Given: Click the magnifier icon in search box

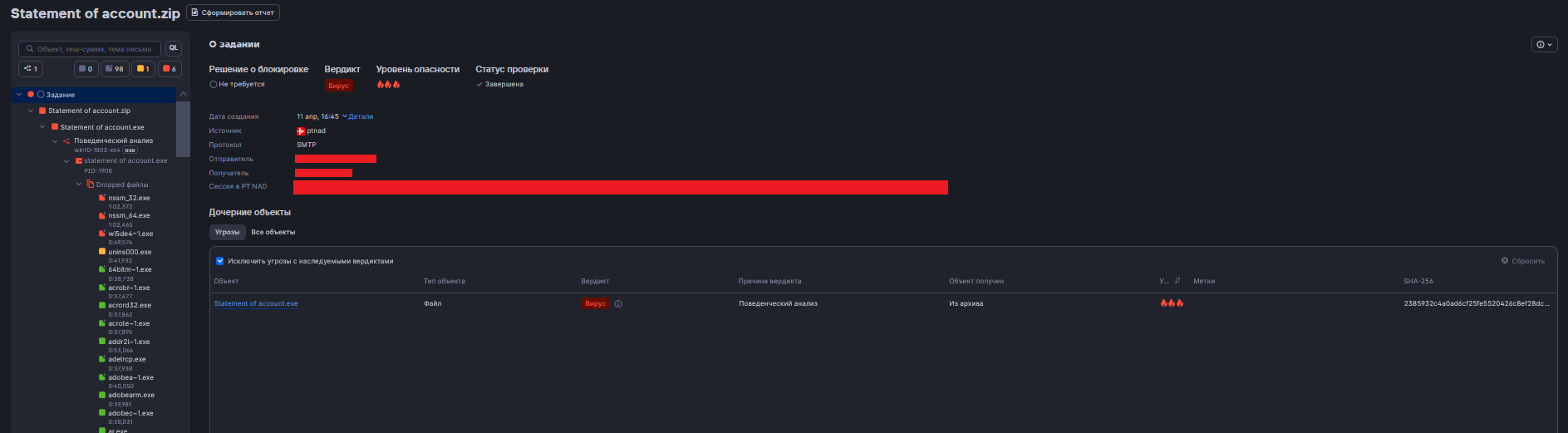Looking at the screenshot, I should pyautogui.click(x=30, y=49).
